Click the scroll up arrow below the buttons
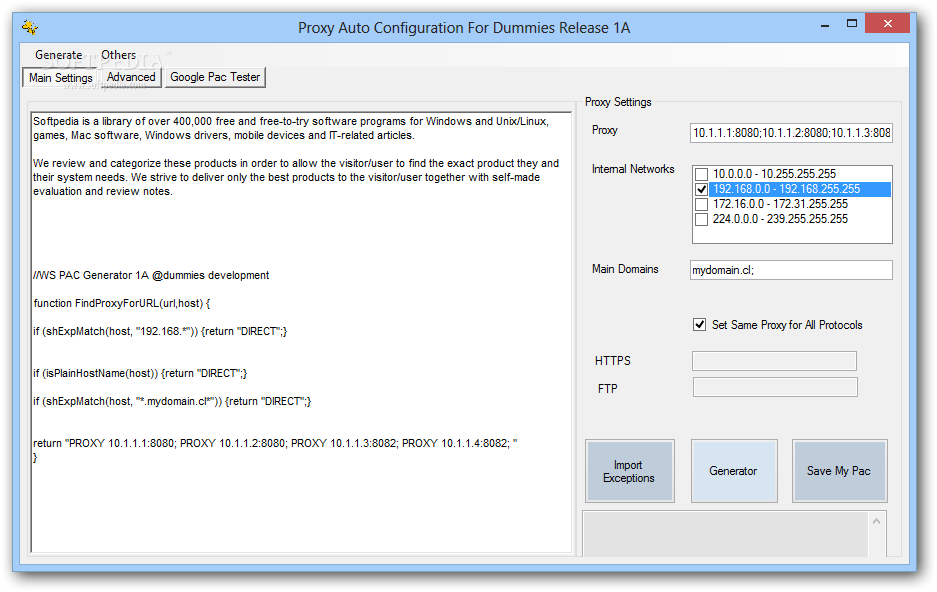Image resolution: width=937 pixels, height=592 pixels. point(877,522)
